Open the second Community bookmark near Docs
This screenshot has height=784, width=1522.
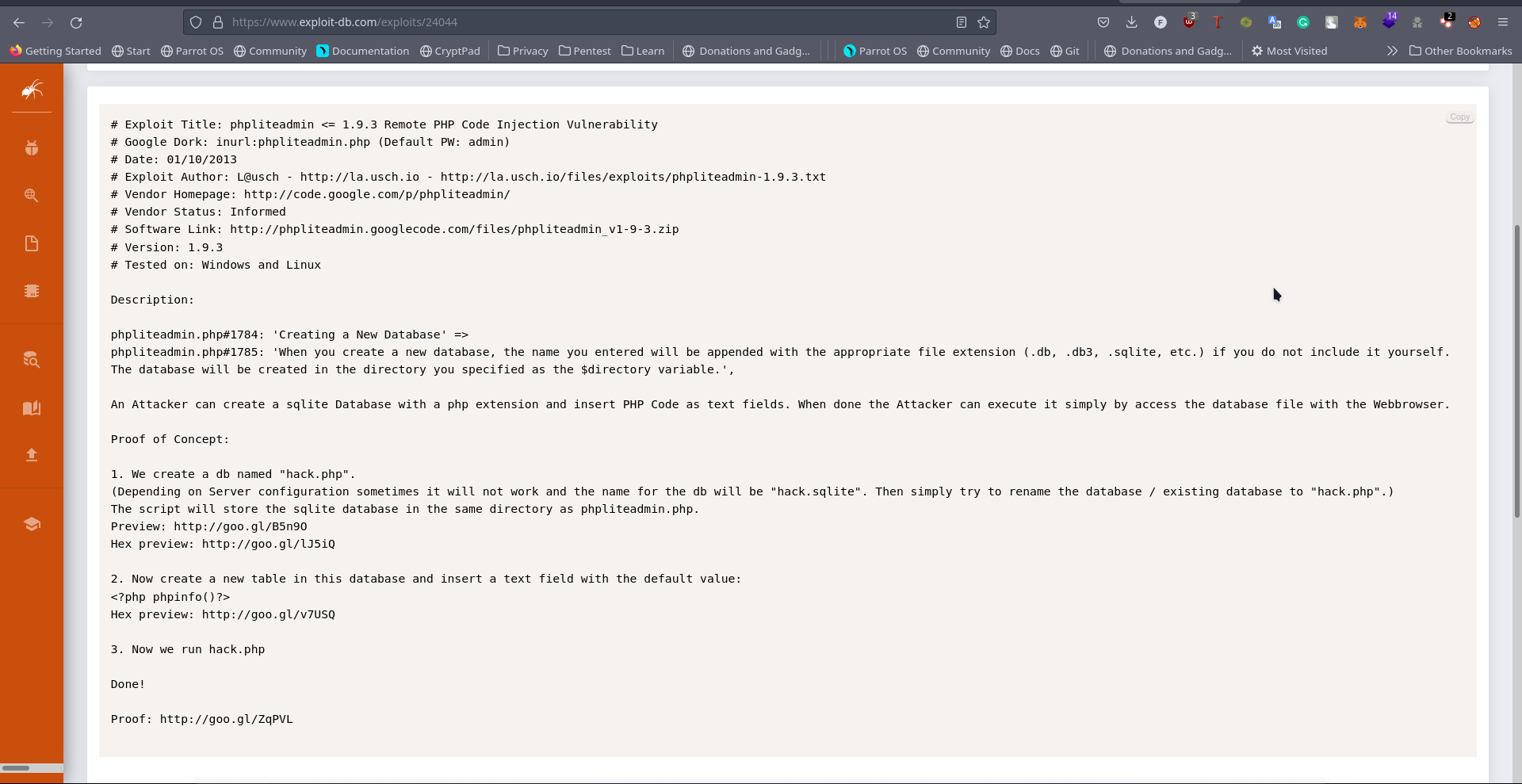pos(954,51)
